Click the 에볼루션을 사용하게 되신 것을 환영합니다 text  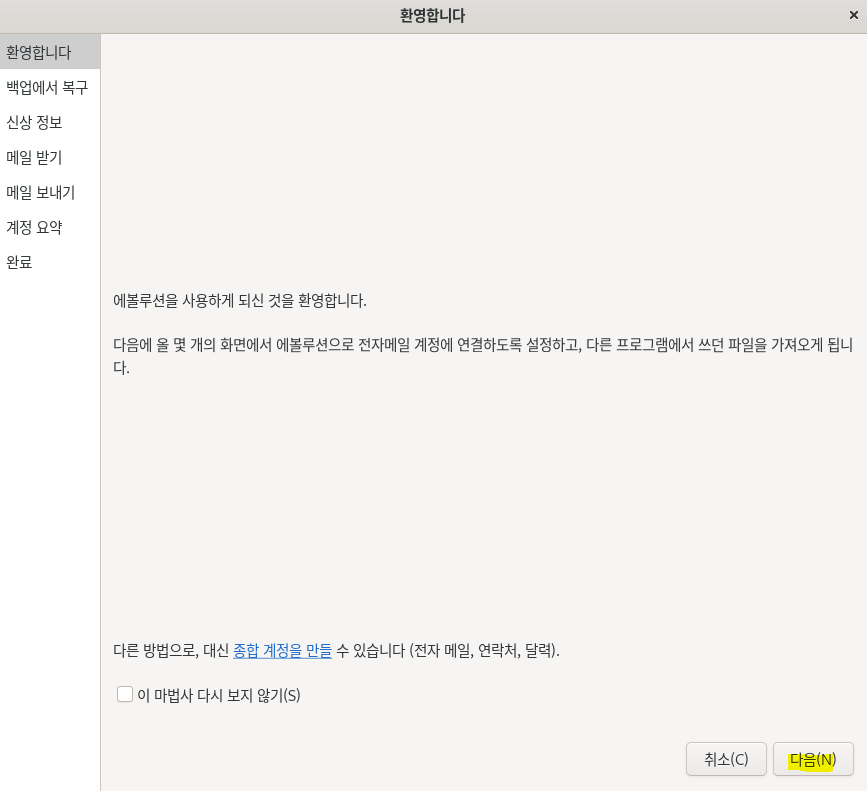coord(239,301)
